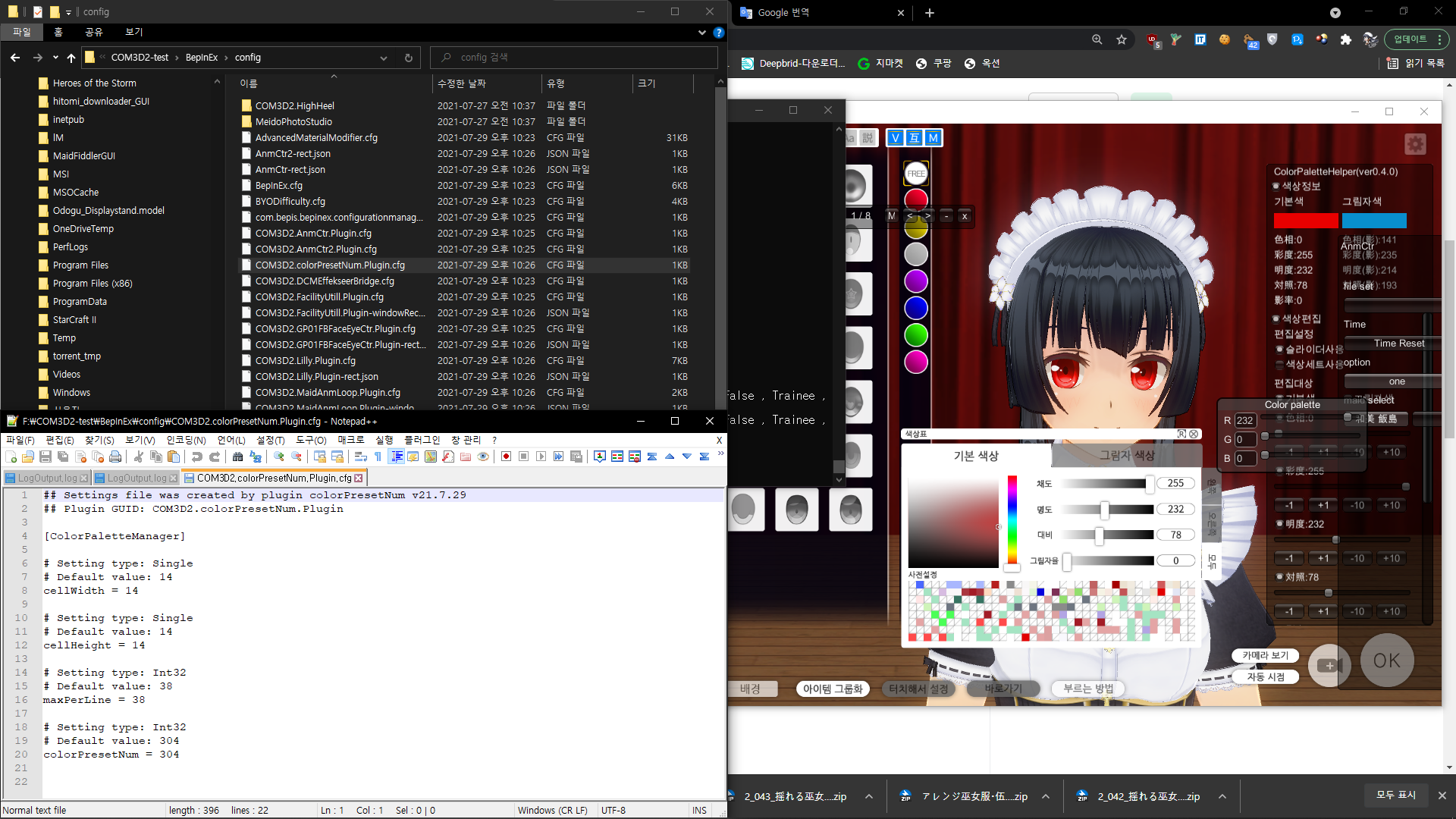Click the Back arrow in Explorer

(x=15, y=58)
